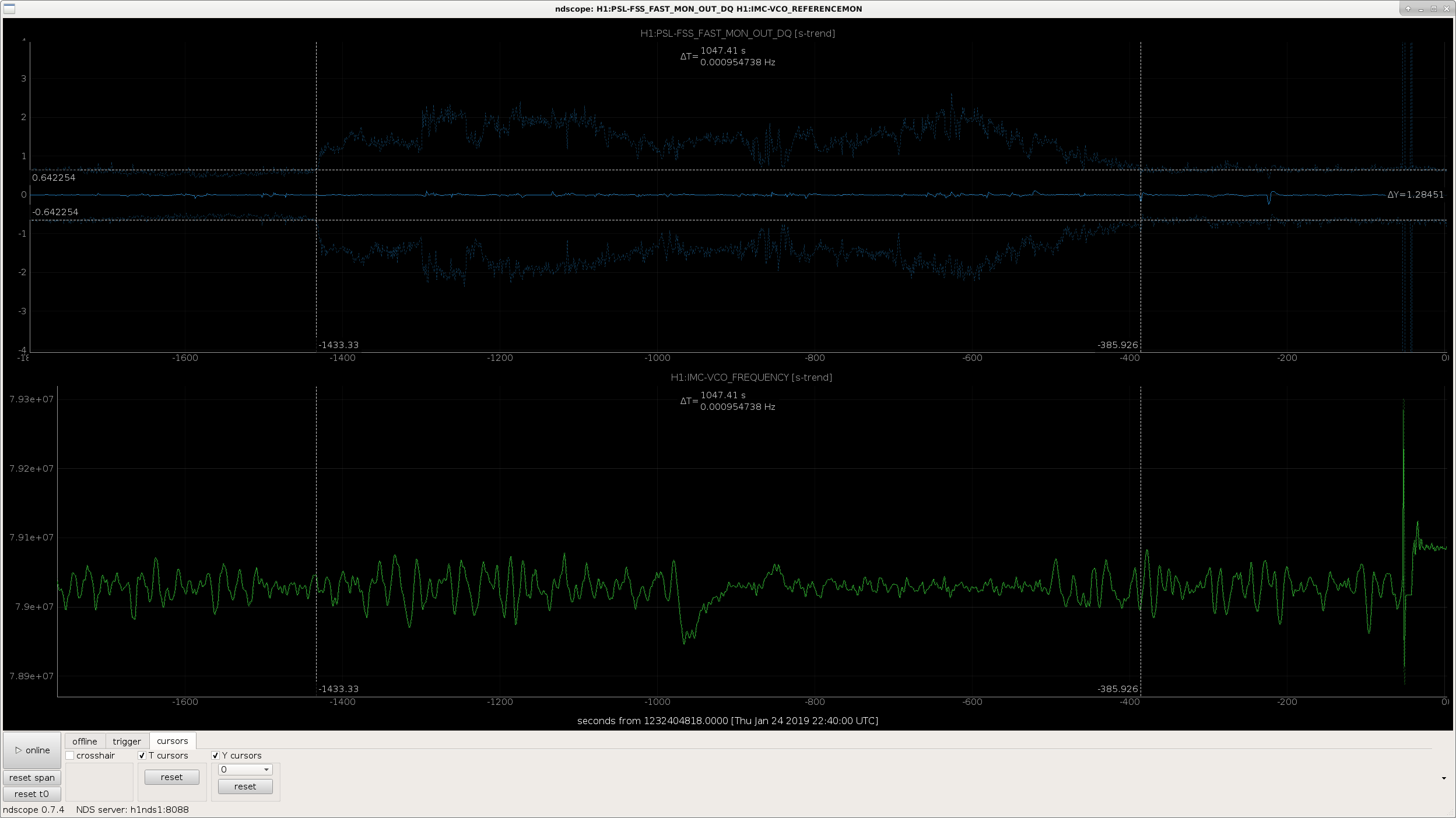The width and height of the screenshot is (1456, 818).
Task: Click the 0.642254 Y cursor line label
Action: (54, 178)
